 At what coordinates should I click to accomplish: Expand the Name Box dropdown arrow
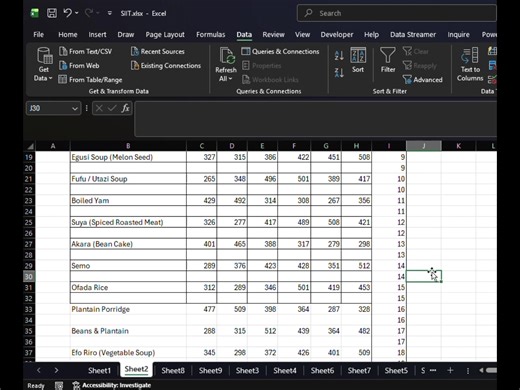click(75, 109)
